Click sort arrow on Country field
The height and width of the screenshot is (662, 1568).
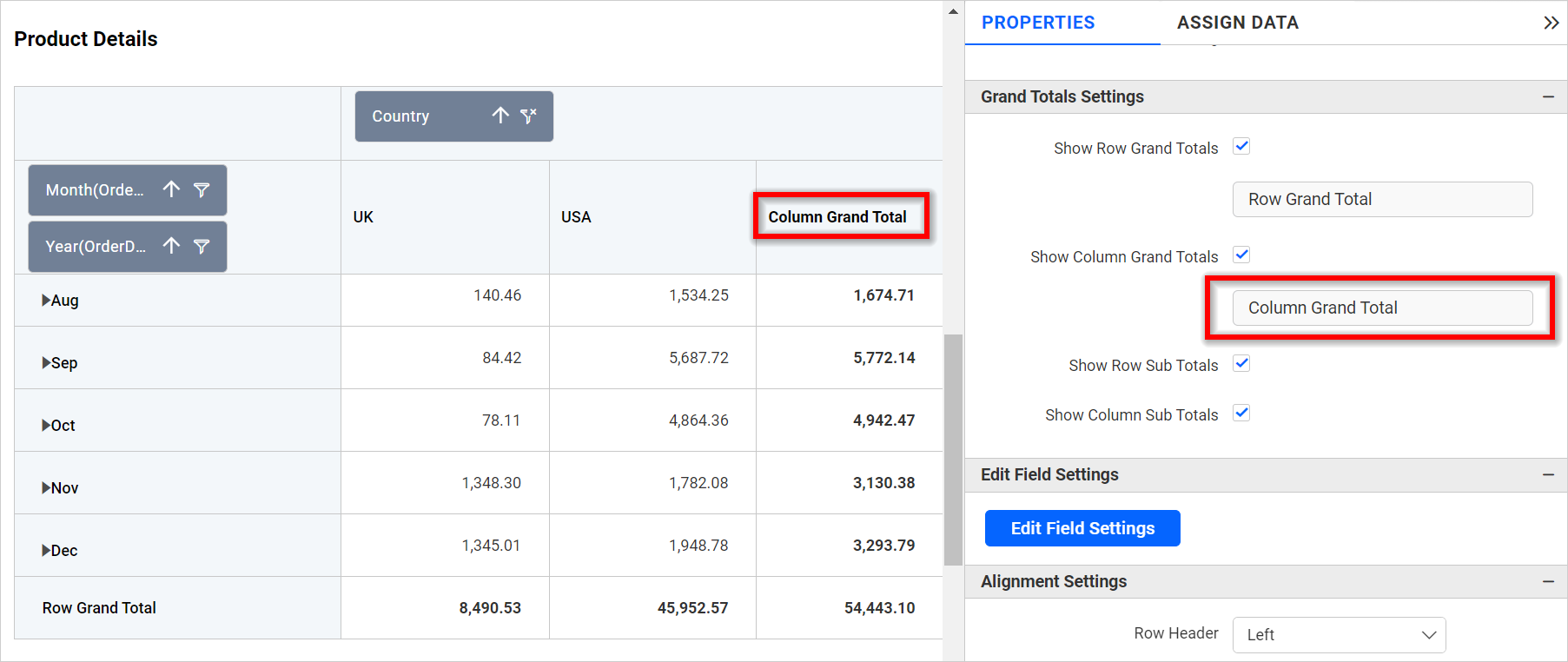(500, 116)
